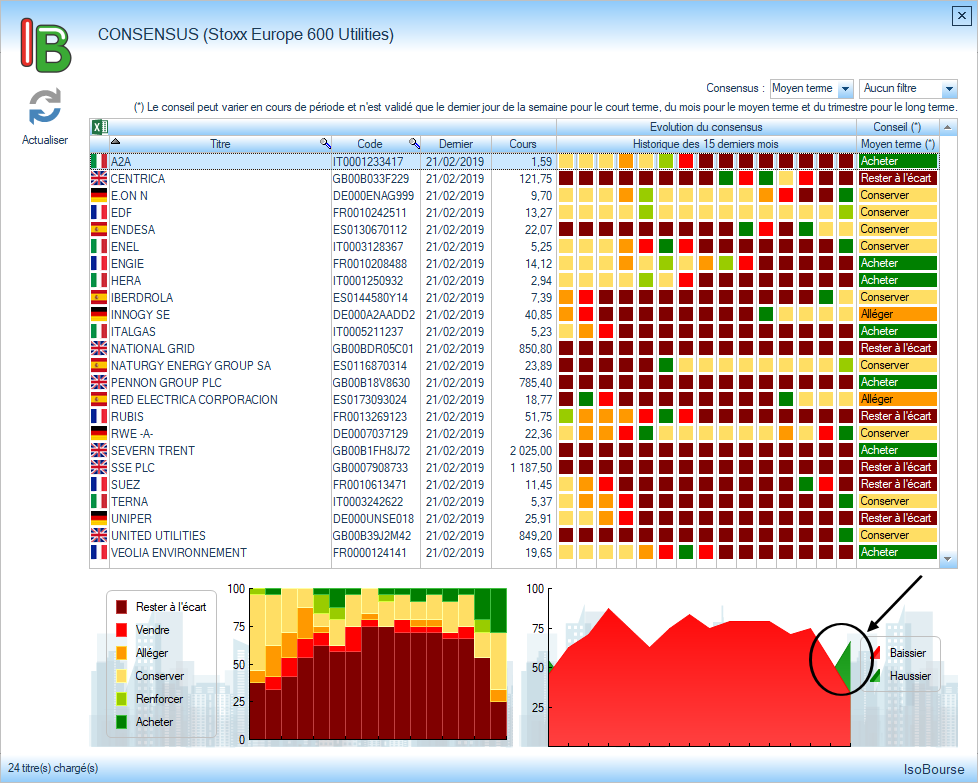Select the INNOGY SE title
The image size is (978, 783).
(x=140, y=315)
